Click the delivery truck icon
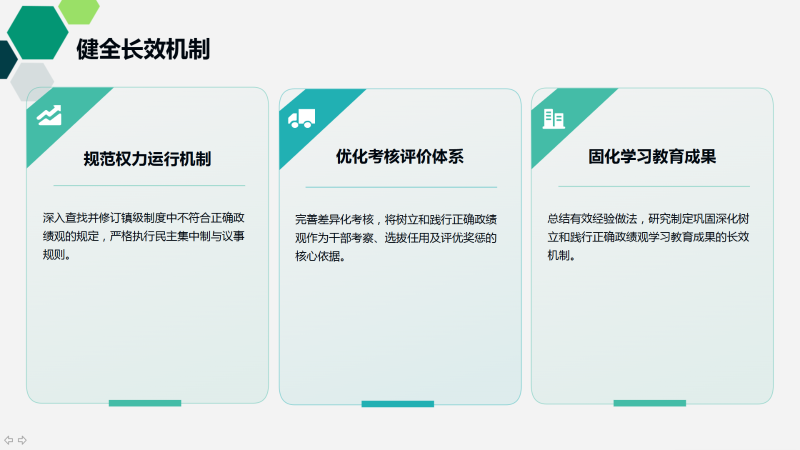 tap(301, 119)
